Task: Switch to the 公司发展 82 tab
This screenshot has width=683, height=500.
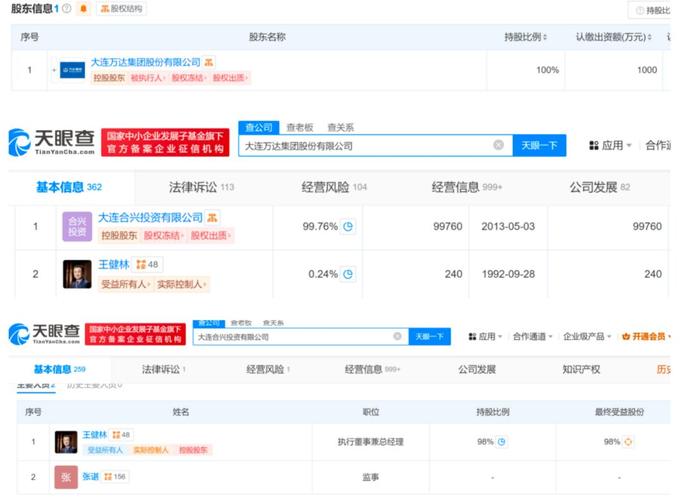Action: coord(600,187)
